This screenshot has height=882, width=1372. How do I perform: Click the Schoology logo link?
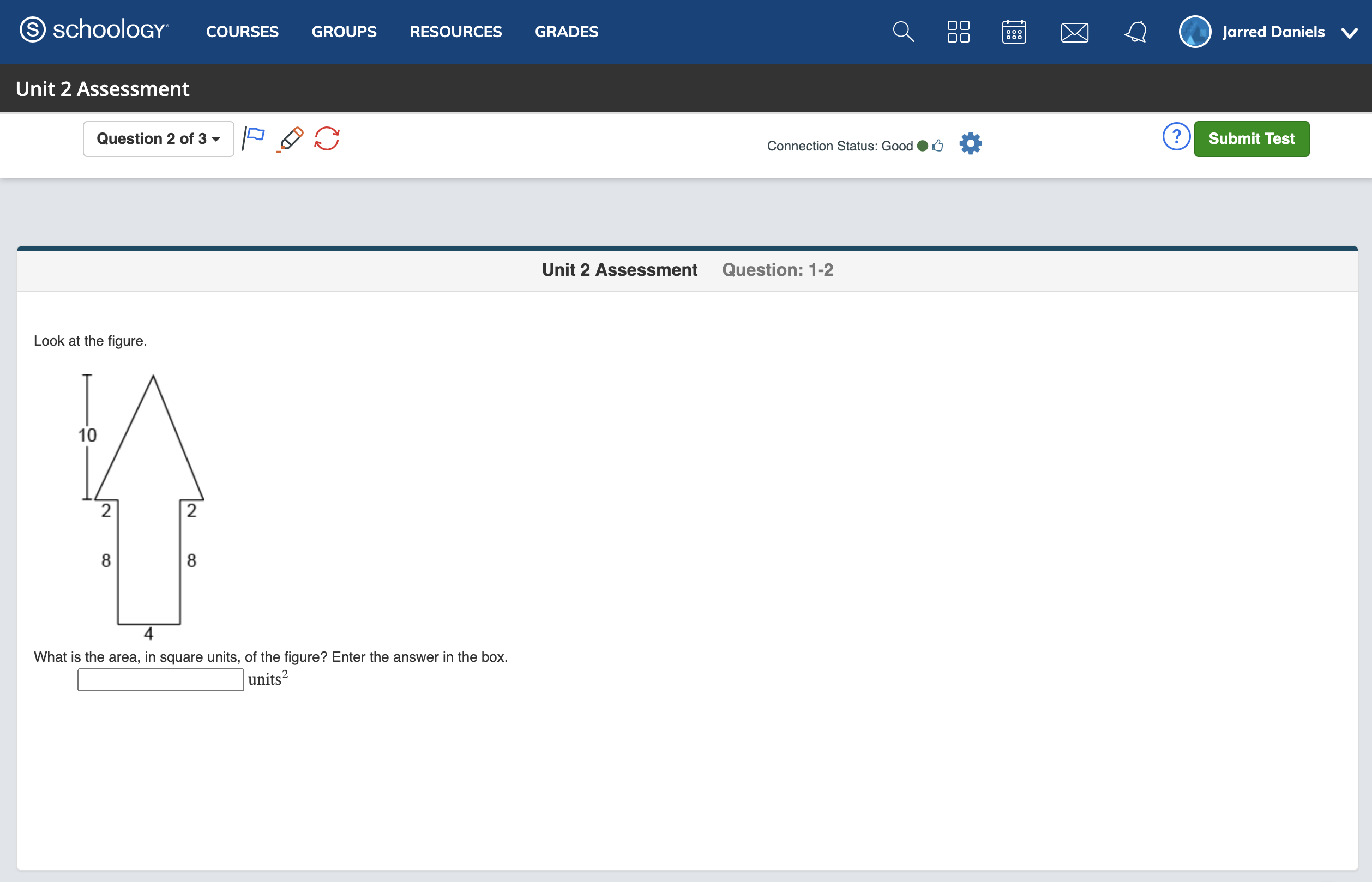(94, 30)
